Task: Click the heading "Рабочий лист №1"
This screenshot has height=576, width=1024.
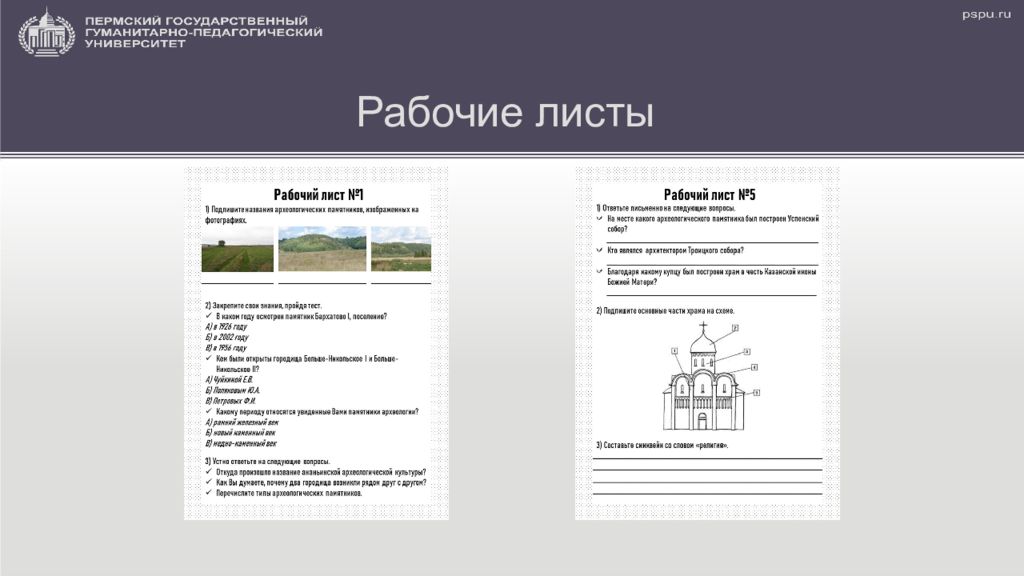Action: (x=318, y=195)
